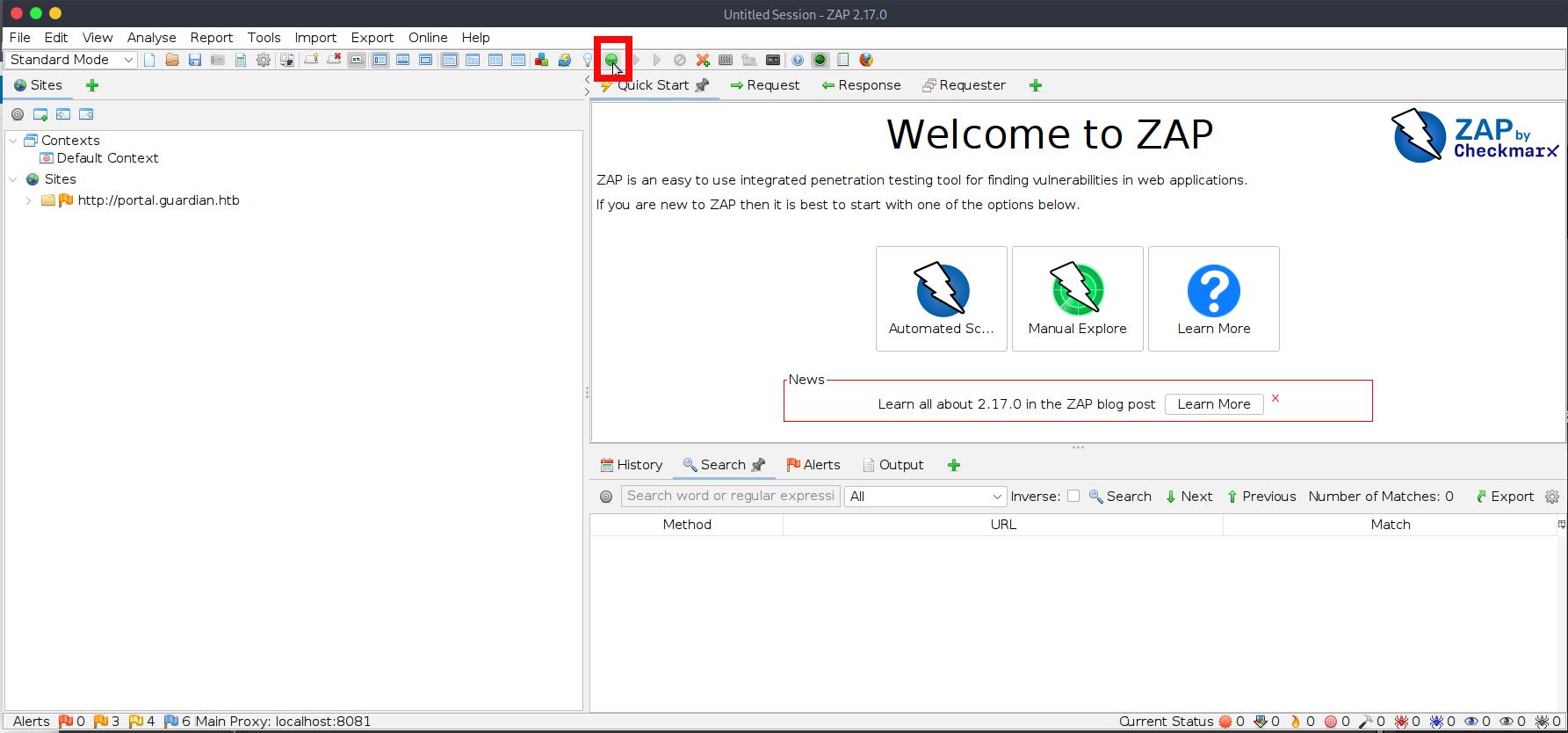Toggle break on all requests green button
The image size is (1568, 733).
611,60
